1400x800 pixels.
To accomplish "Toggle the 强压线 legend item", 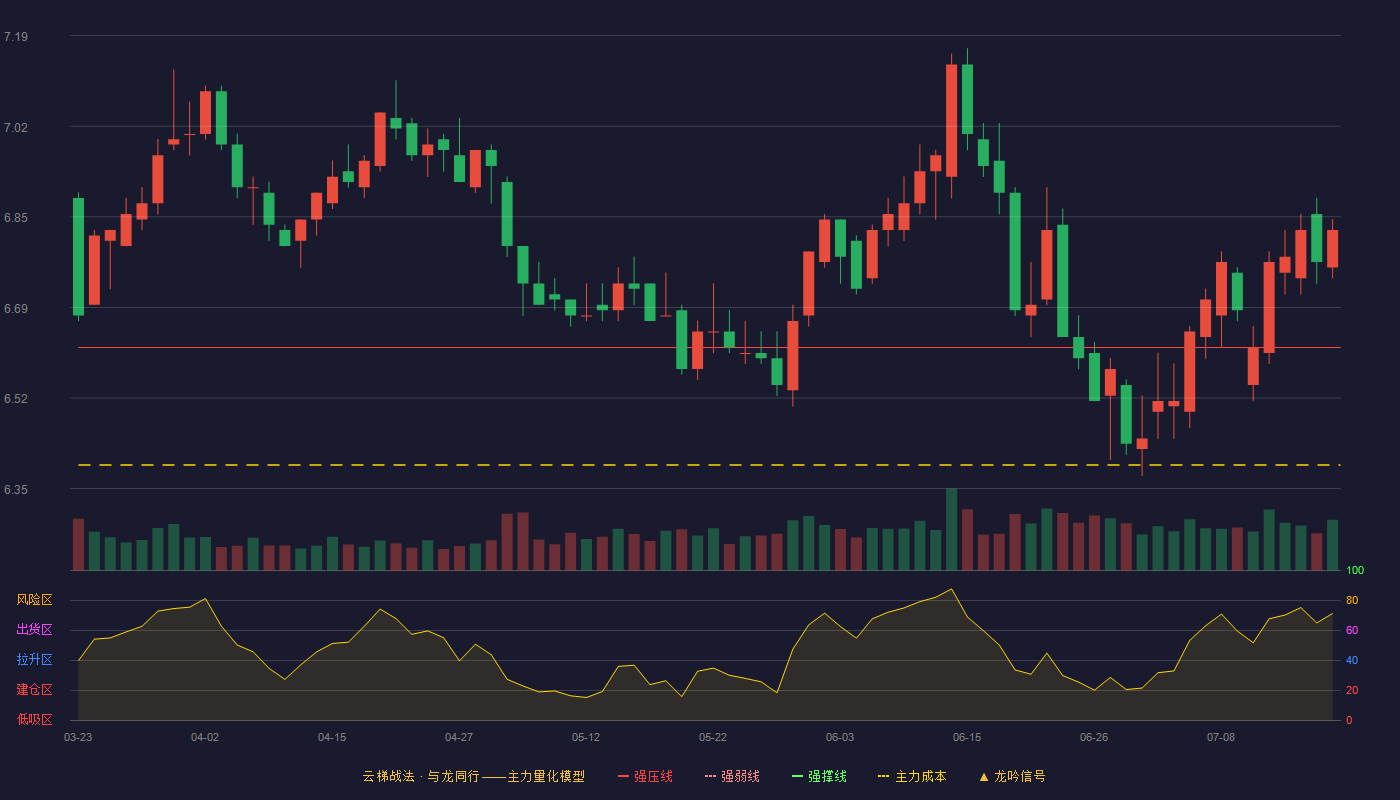I will (645, 776).
